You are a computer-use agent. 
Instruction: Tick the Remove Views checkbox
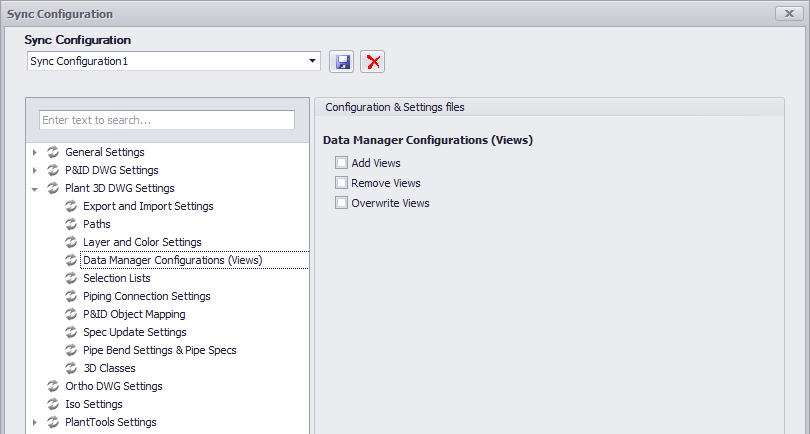click(x=341, y=183)
